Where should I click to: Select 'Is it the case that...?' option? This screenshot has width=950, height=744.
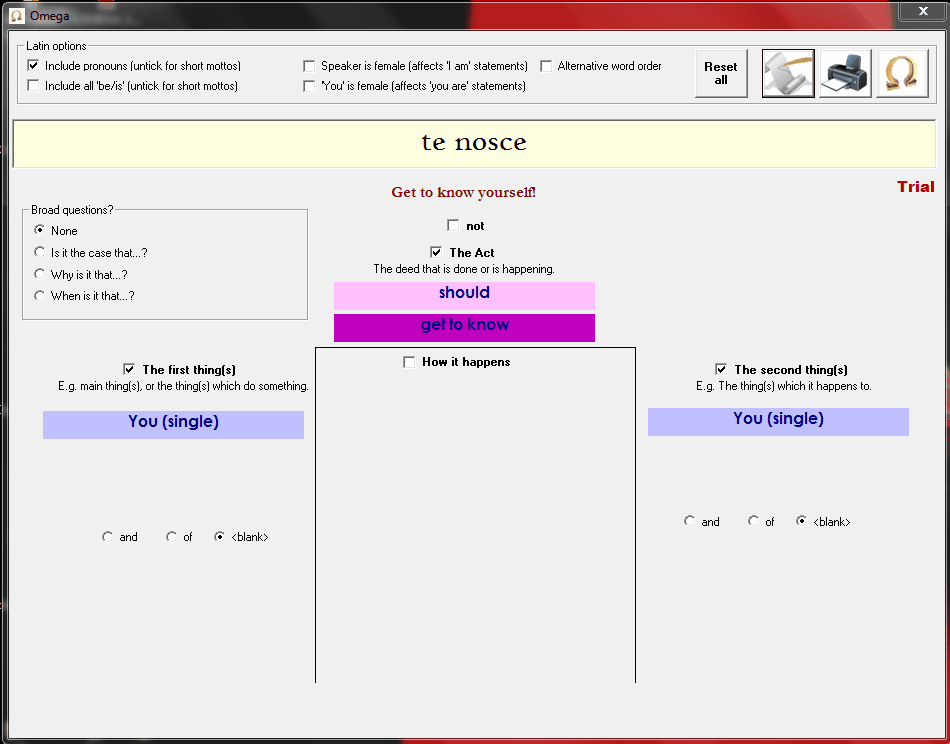point(39,251)
